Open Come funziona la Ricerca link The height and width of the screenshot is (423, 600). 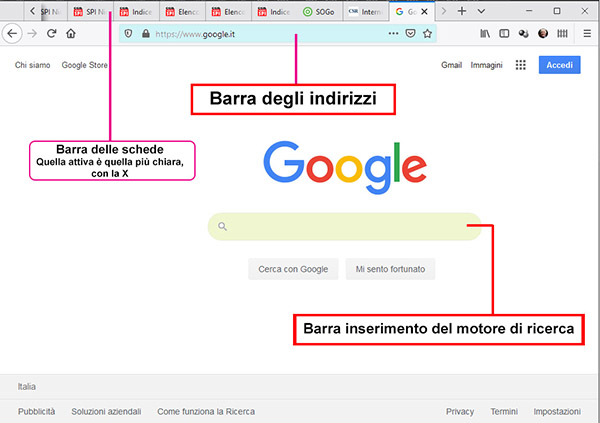pos(206,412)
